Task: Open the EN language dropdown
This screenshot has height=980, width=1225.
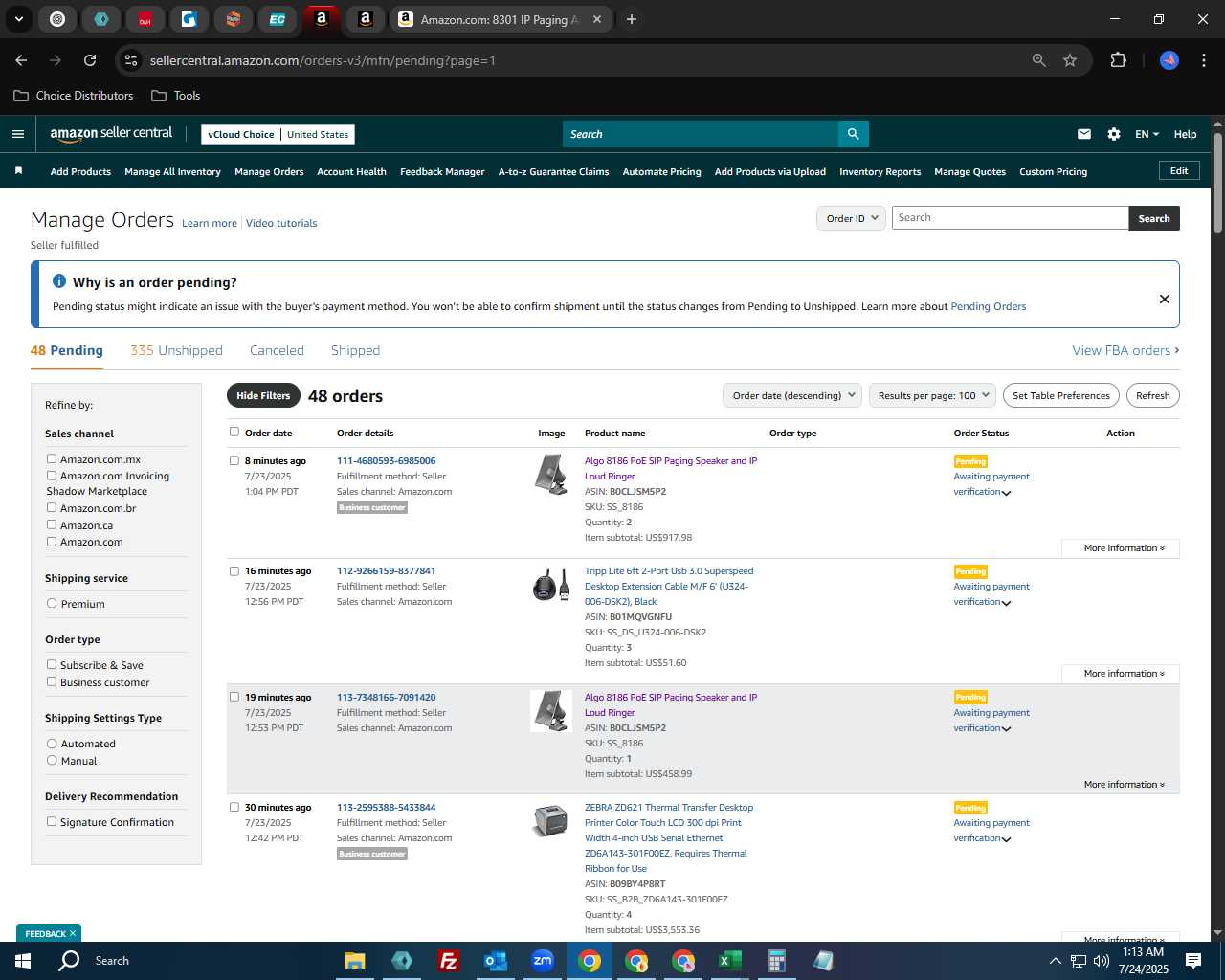Action: click(1147, 134)
